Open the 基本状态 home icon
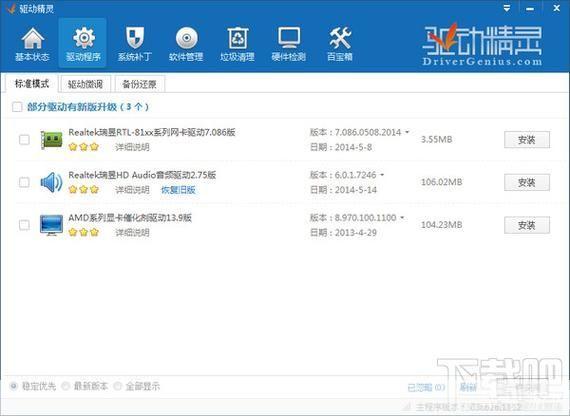This screenshot has height=416, width=570. [x=32, y=44]
